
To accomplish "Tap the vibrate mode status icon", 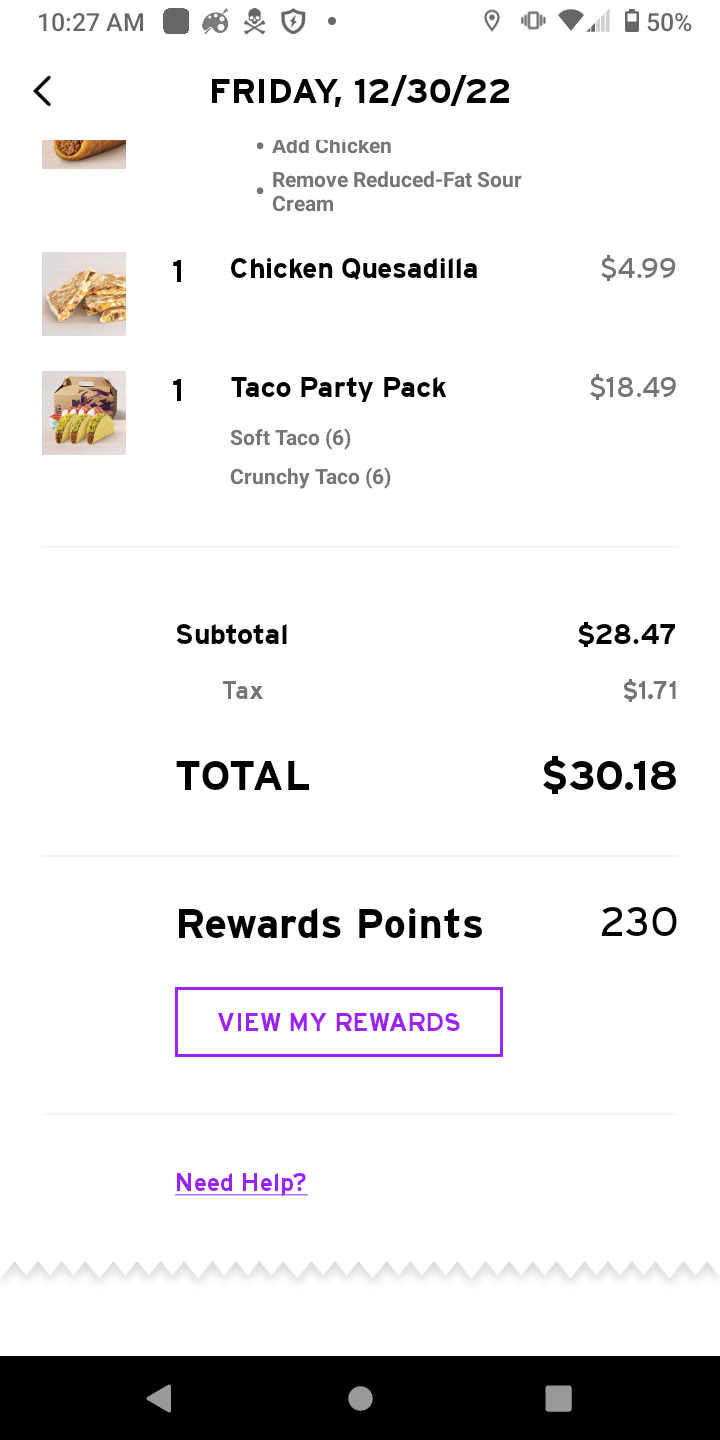I will [531, 22].
